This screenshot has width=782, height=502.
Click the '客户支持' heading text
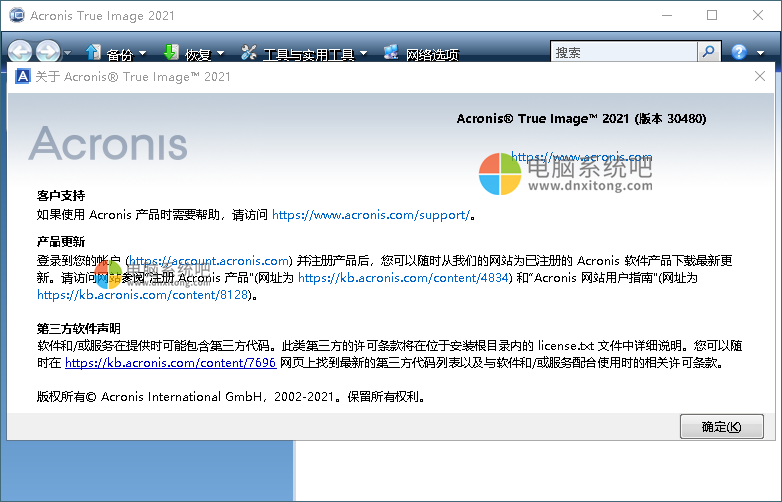coord(61,195)
